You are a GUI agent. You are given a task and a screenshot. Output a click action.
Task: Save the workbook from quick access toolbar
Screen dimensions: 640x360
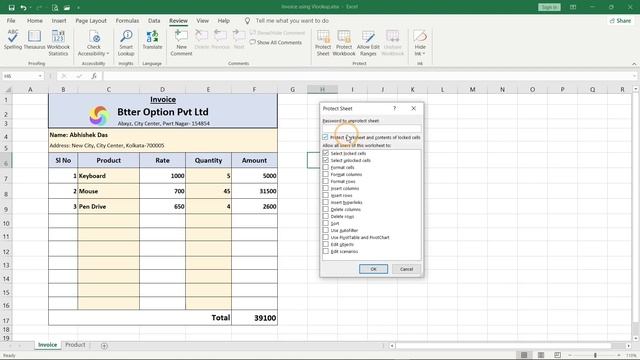click(11, 7)
